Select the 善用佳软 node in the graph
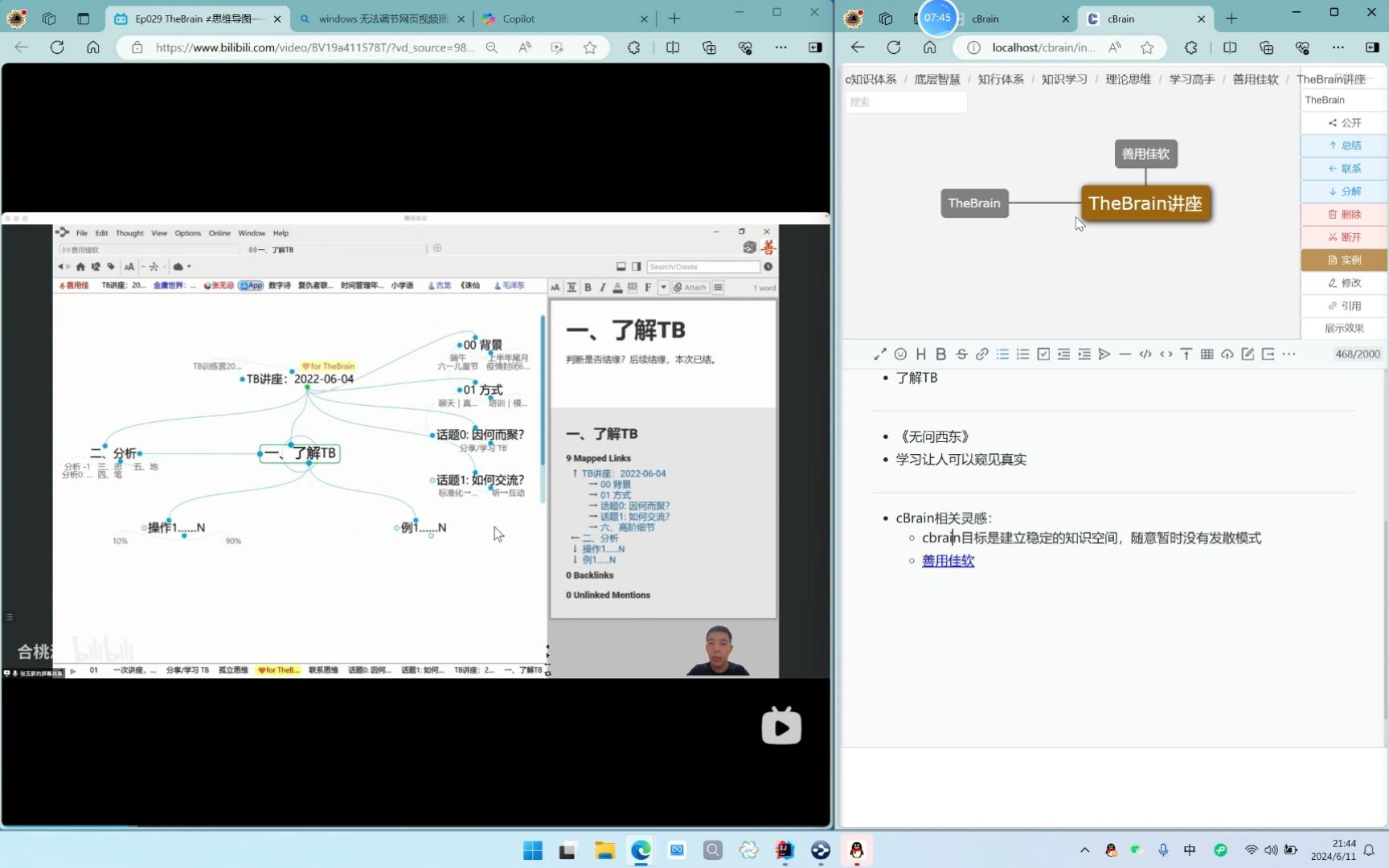The height and width of the screenshot is (868, 1389). pos(1145,154)
